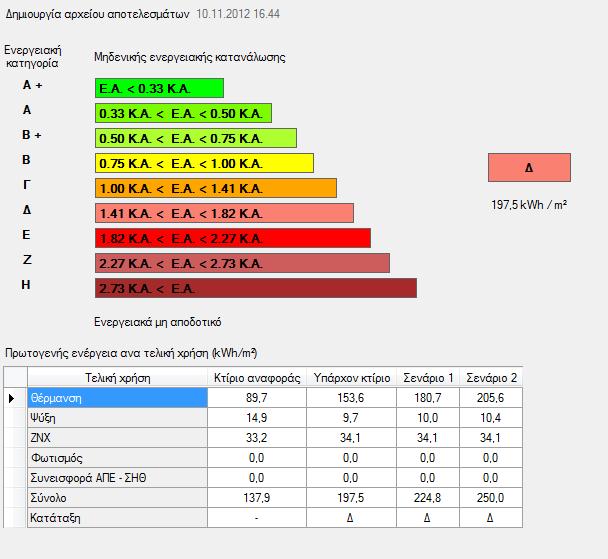The height and width of the screenshot is (559, 608).
Task: Select the 10,4 cooling Scenario 2 cell
Action: [491, 418]
